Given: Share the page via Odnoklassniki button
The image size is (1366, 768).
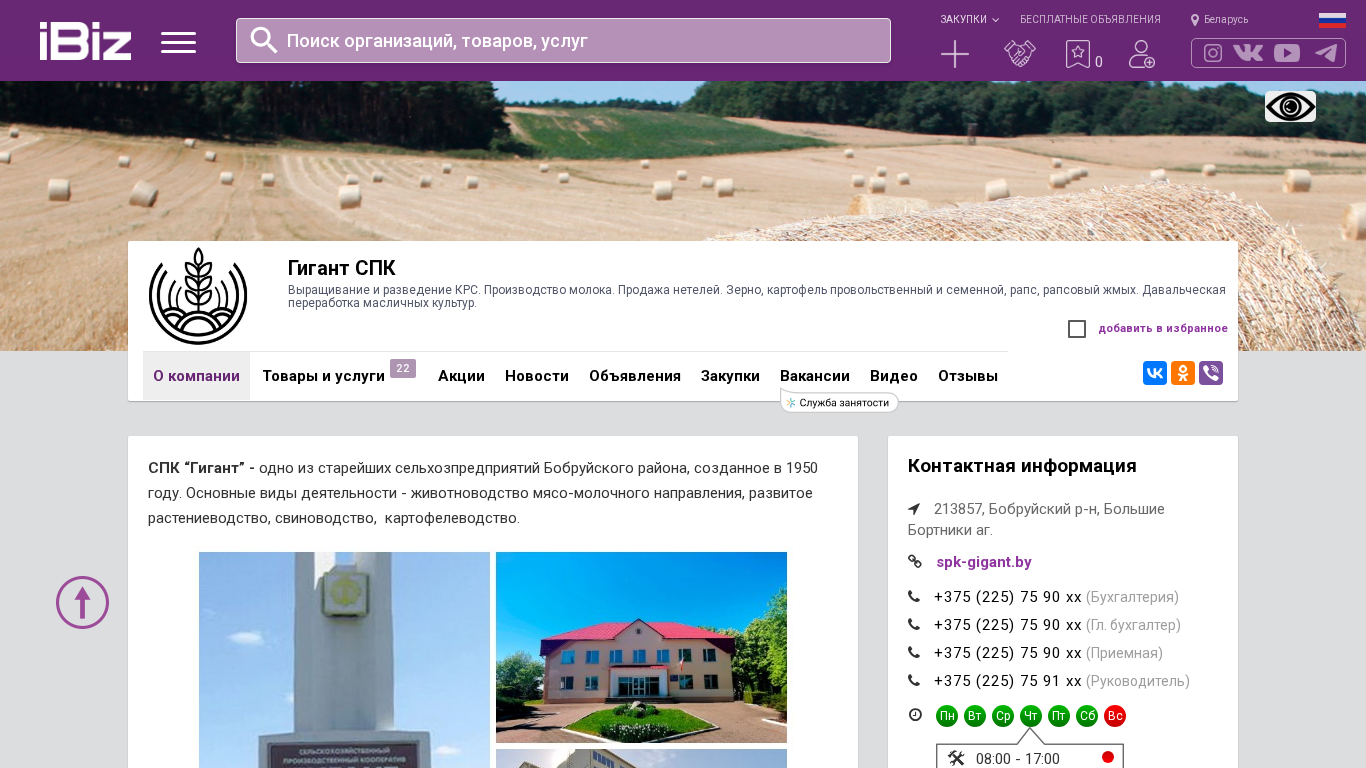Looking at the screenshot, I should tap(1183, 373).
